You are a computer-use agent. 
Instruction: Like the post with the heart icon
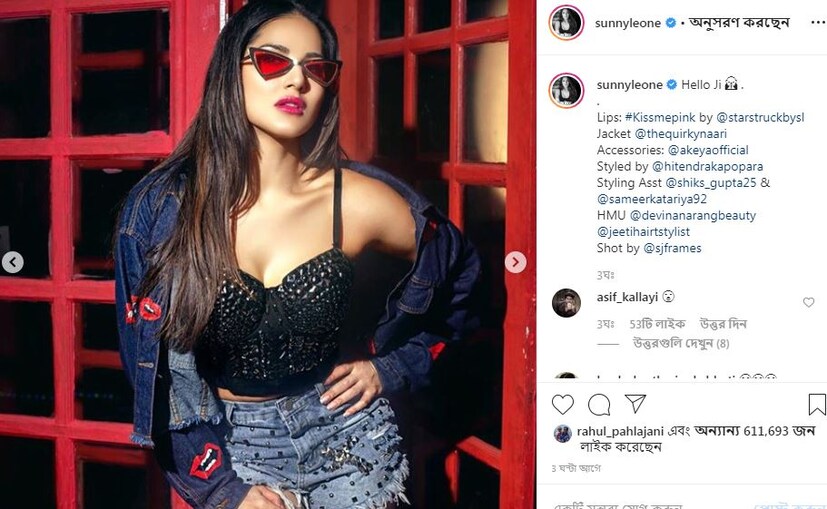coord(562,405)
